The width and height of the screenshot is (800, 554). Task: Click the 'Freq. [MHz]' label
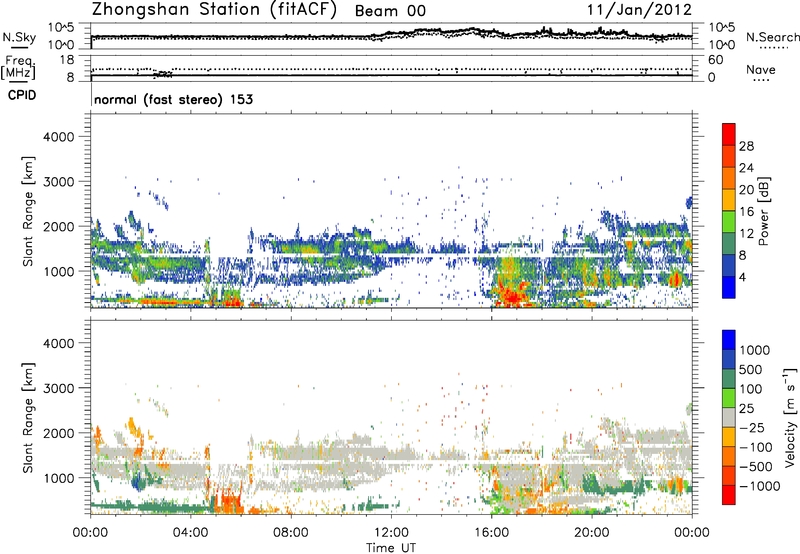(x=18, y=67)
